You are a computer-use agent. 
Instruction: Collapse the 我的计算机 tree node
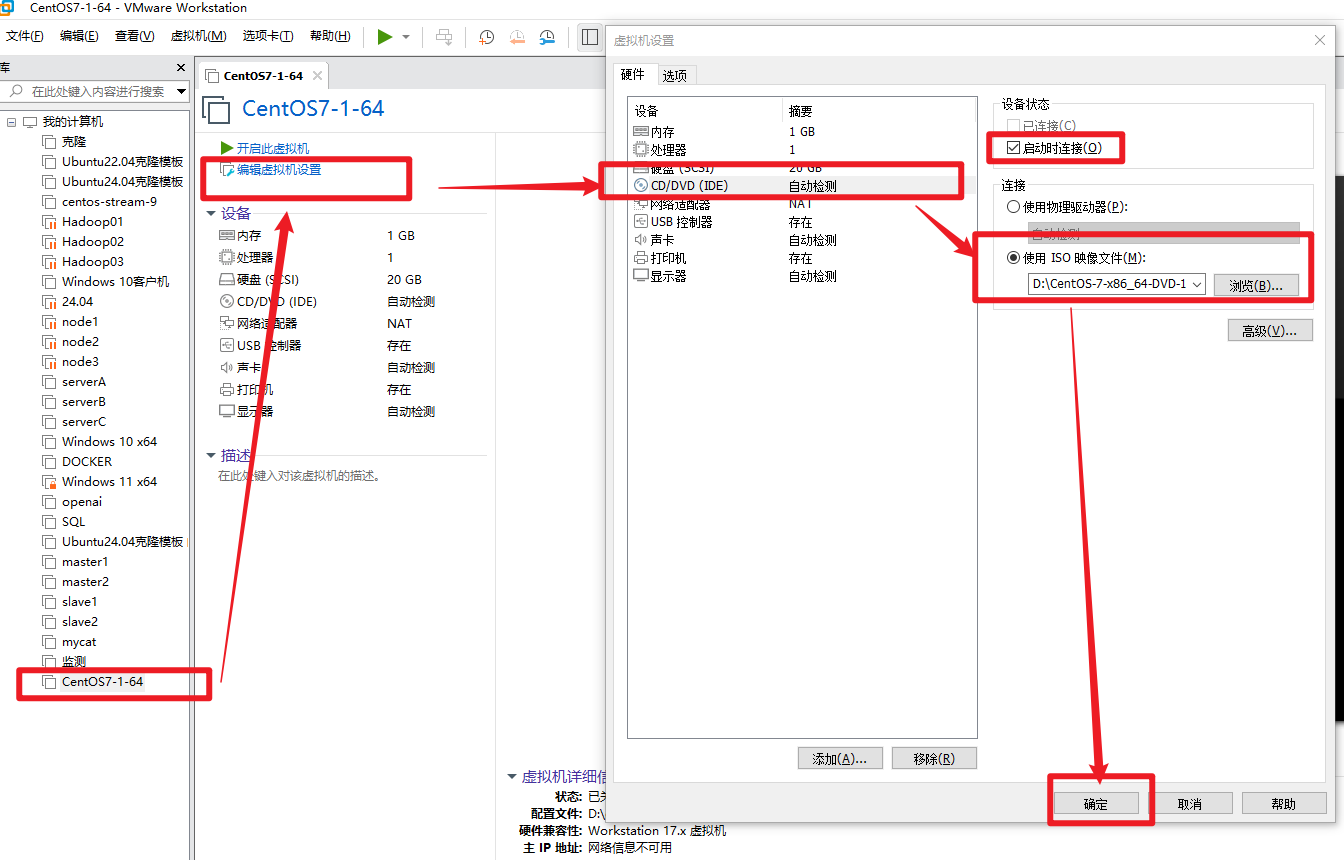pyautogui.click(x=12, y=122)
